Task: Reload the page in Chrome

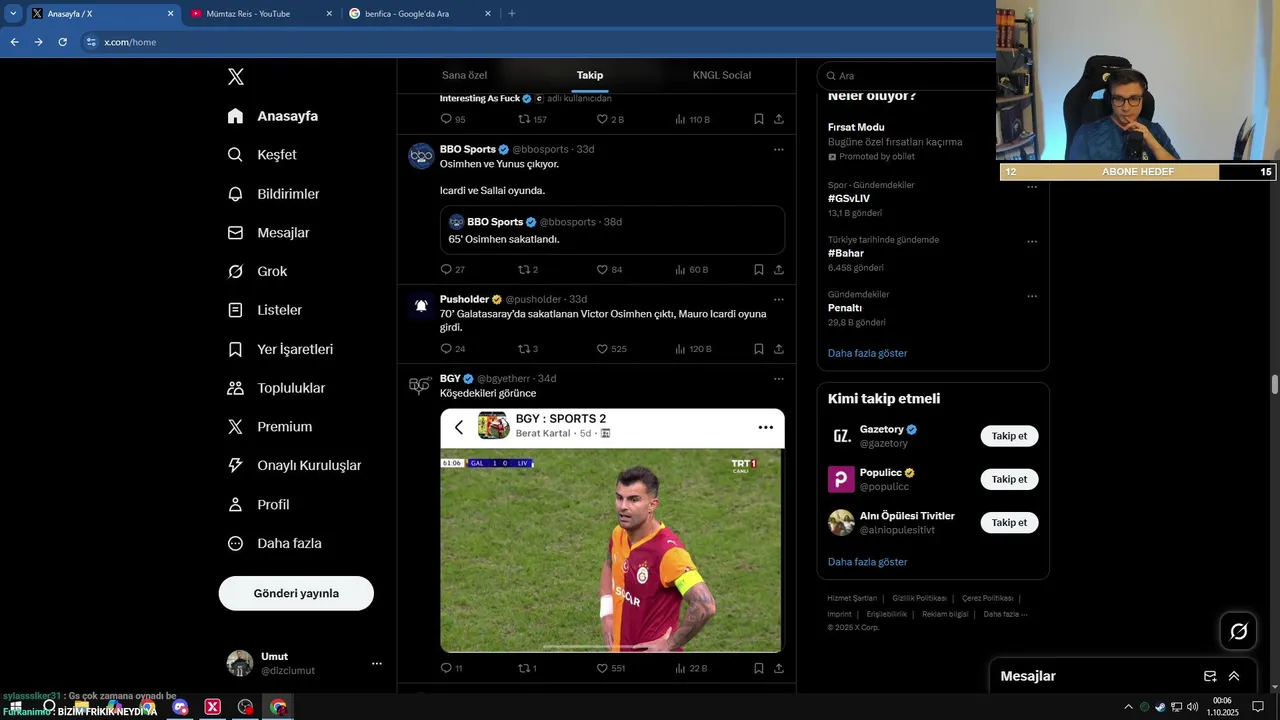Action: pos(62,42)
